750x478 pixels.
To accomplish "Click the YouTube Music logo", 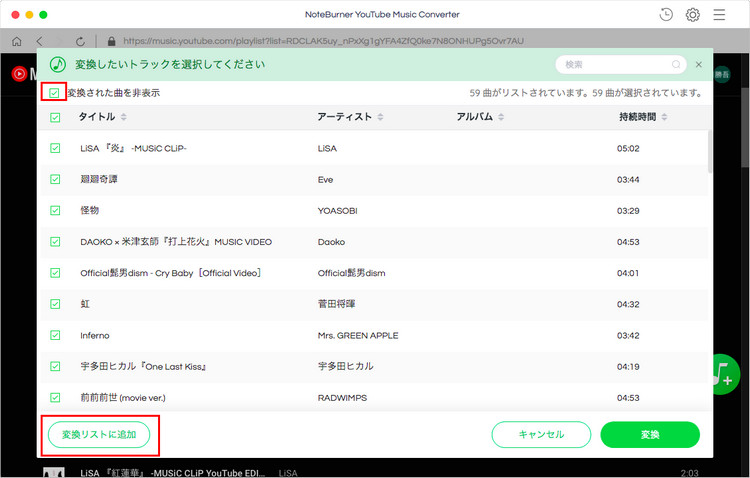I will [19, 74].
